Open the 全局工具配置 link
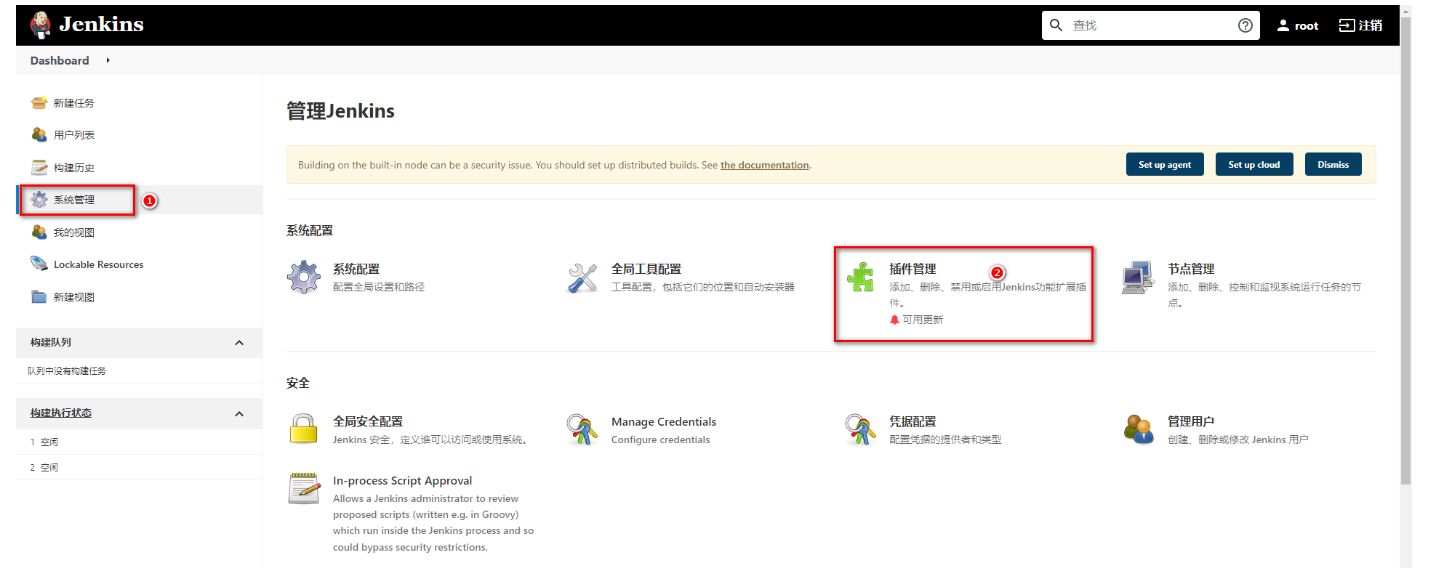Viewport: 1435px width, 568px height. point(646,269)
